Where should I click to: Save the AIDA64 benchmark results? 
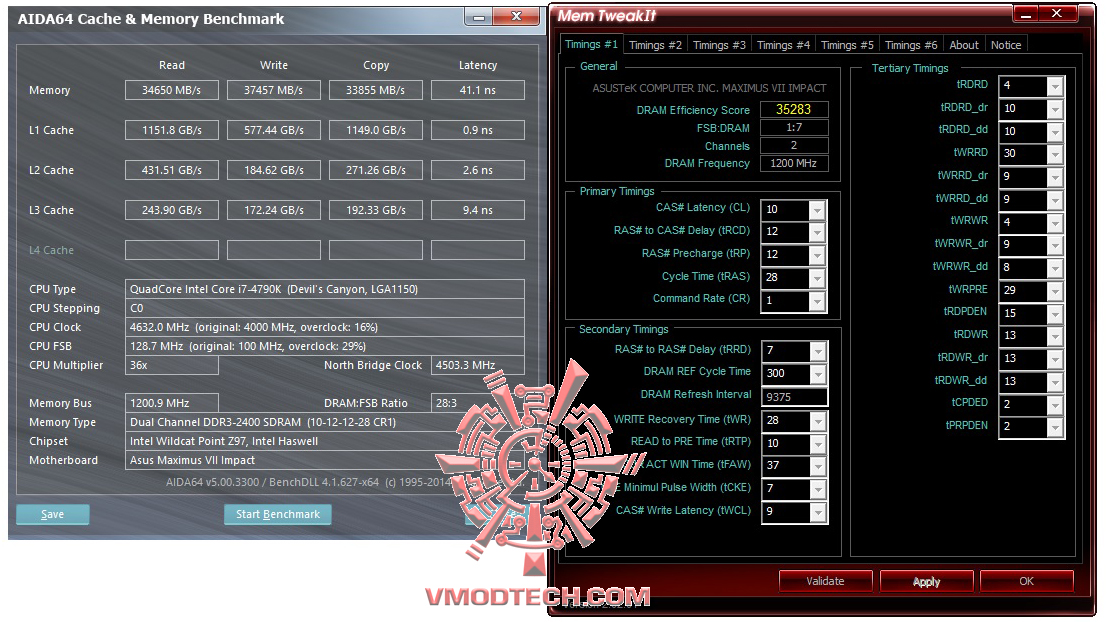tap(53, 514)
